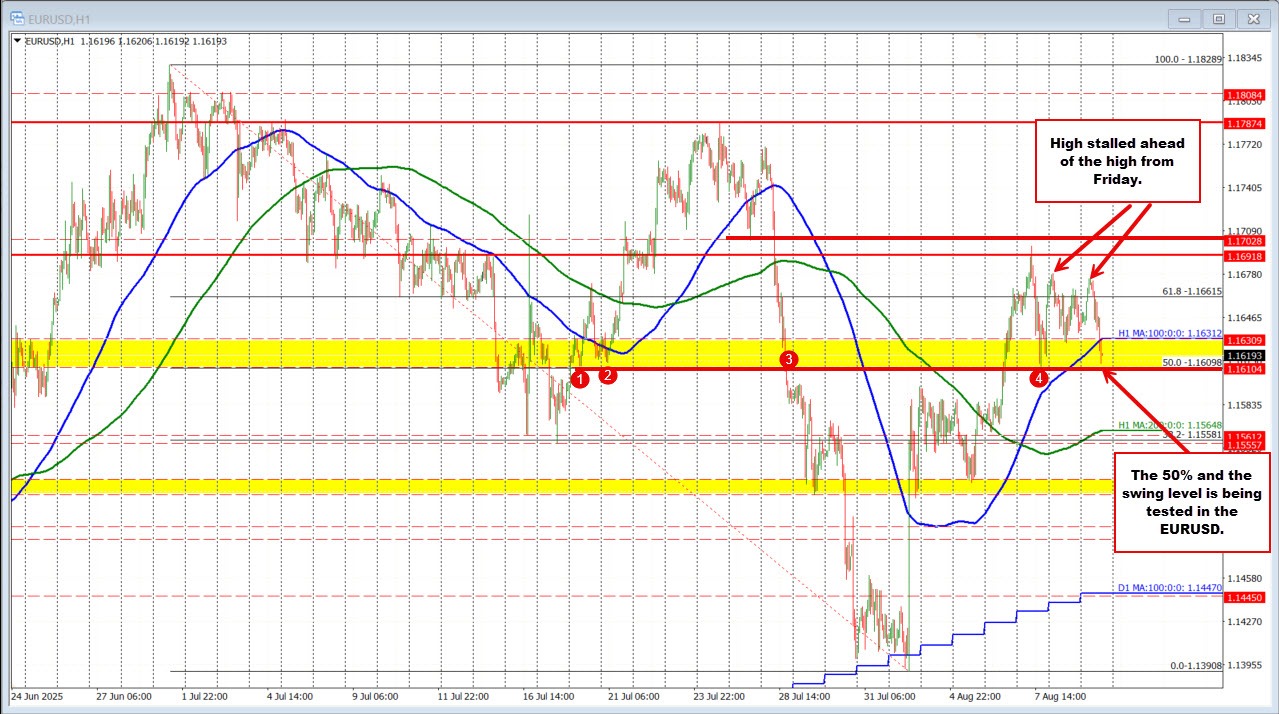Click red circle marker number 1
Image resolution: width=1279 pixels, height=714 pixels.
point(578,377)
